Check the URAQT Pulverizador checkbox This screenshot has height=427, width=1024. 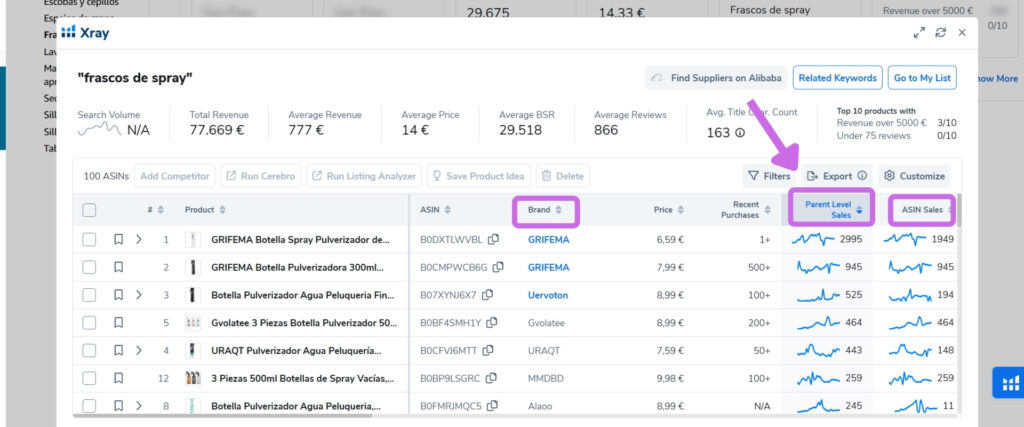89,351
